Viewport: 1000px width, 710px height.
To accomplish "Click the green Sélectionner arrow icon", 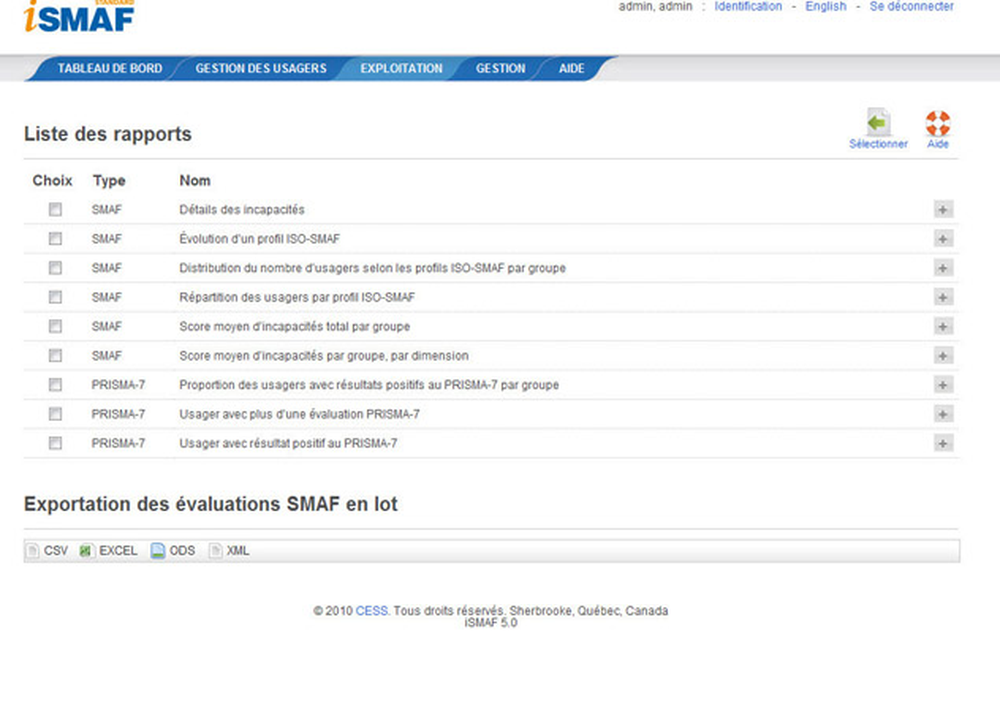I will tap(878, 122).
